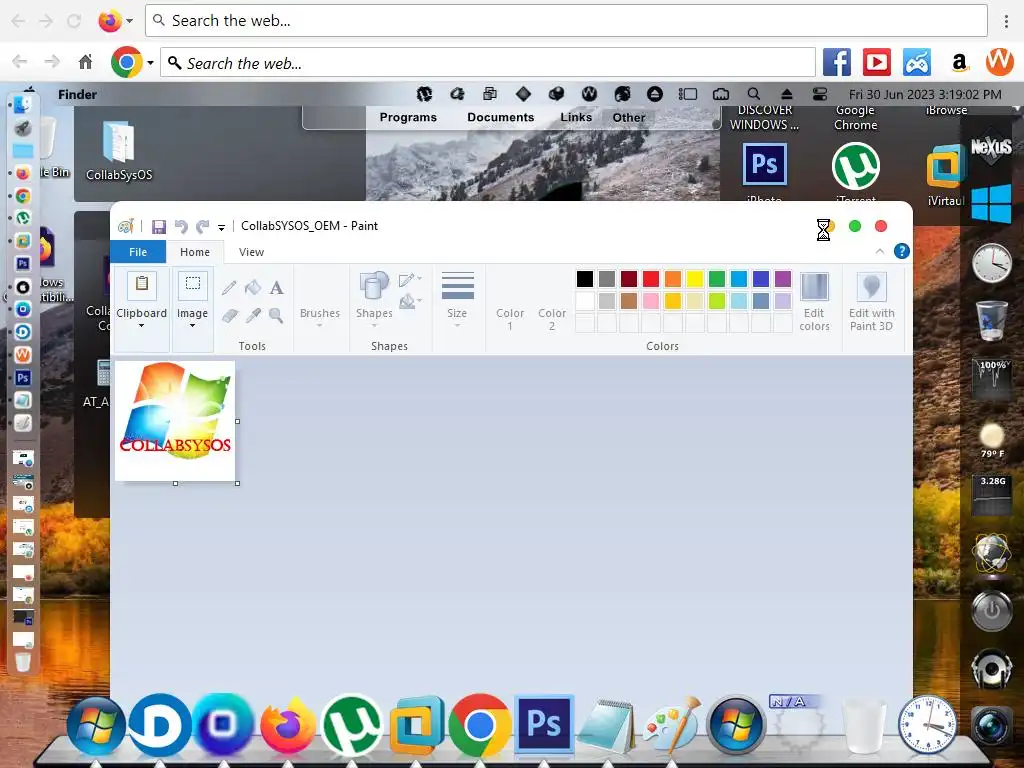Select the Color picker eyedropper tool
This screenshot has width=1024, height=768.
[253, 316]
